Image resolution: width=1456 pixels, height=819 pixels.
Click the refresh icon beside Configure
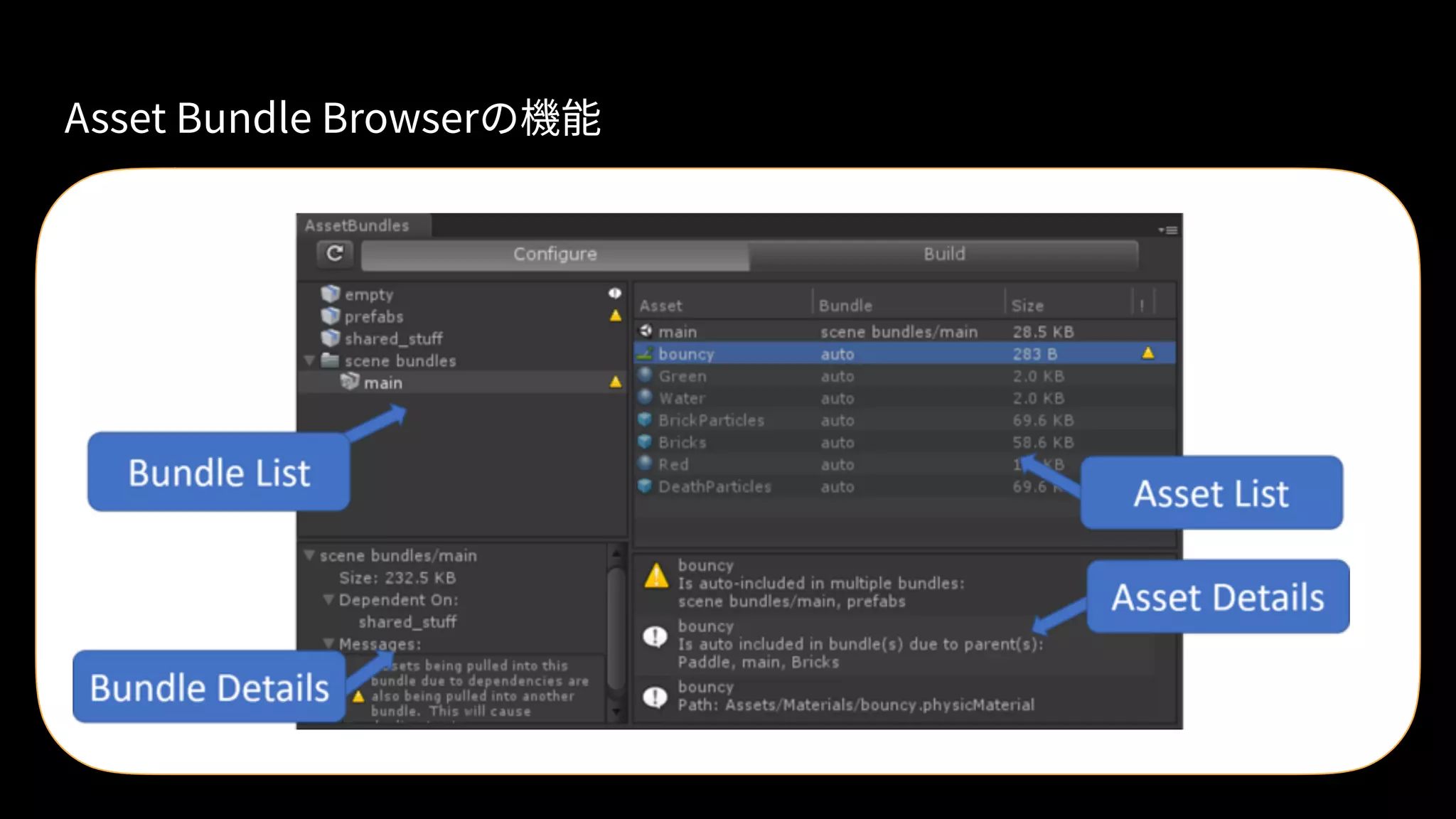(335, 254)
